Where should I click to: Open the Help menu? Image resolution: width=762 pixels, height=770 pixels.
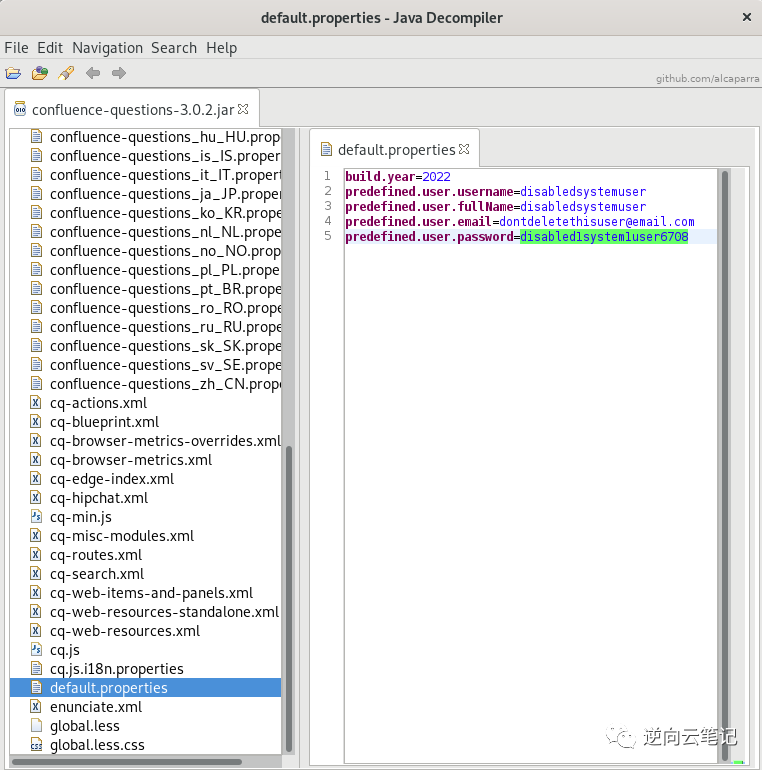pyautogui.click(x=221, y=48)
